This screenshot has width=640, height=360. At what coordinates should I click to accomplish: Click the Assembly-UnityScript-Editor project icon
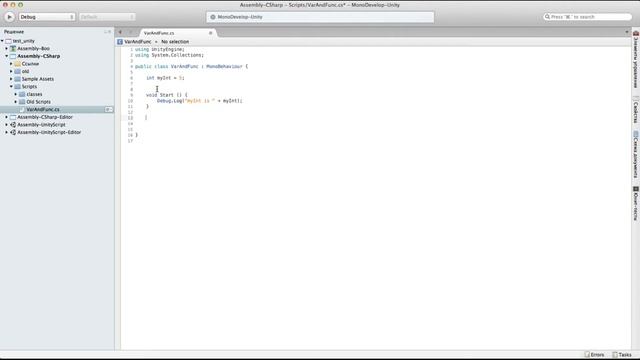click(13, 132)
